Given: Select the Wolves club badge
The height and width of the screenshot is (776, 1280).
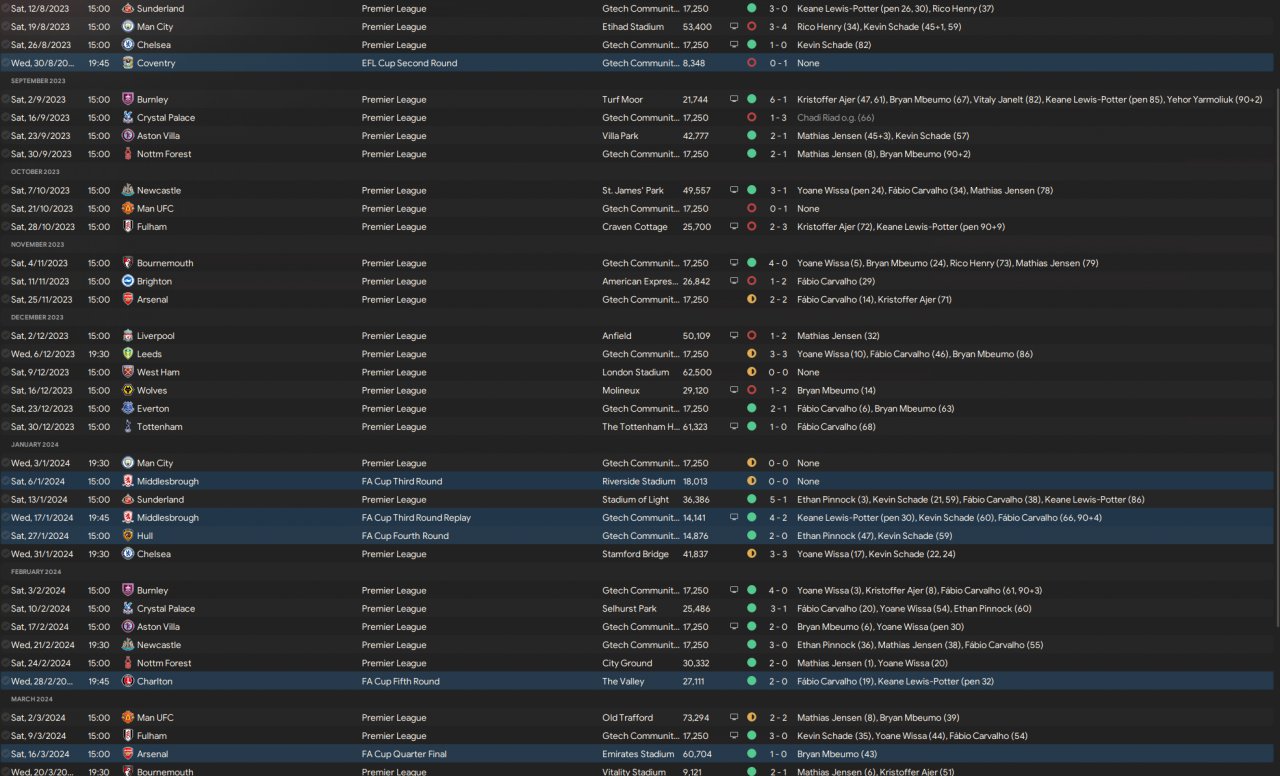Looking at the screenshot, I should [x=127, y=390].
